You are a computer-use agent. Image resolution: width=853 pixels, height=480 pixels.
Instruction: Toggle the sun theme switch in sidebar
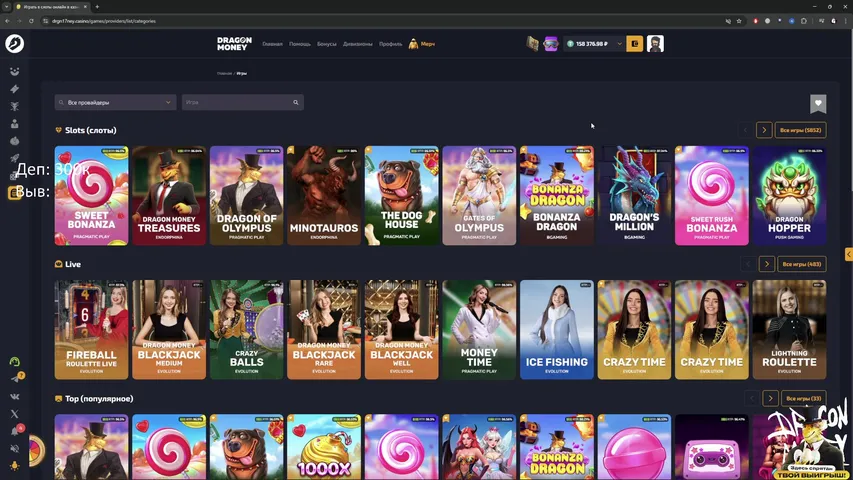pyautogui.click(x=15, y=466)
